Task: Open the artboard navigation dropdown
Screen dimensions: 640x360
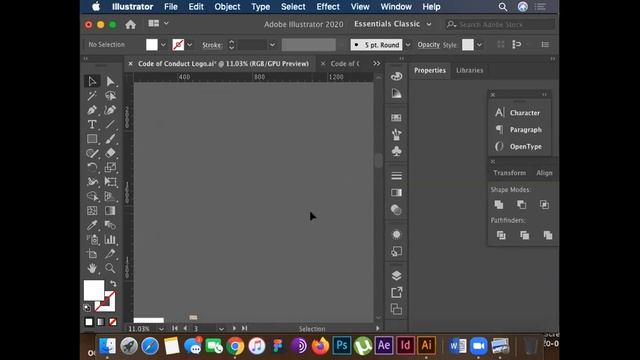Action: pos(221,329)
